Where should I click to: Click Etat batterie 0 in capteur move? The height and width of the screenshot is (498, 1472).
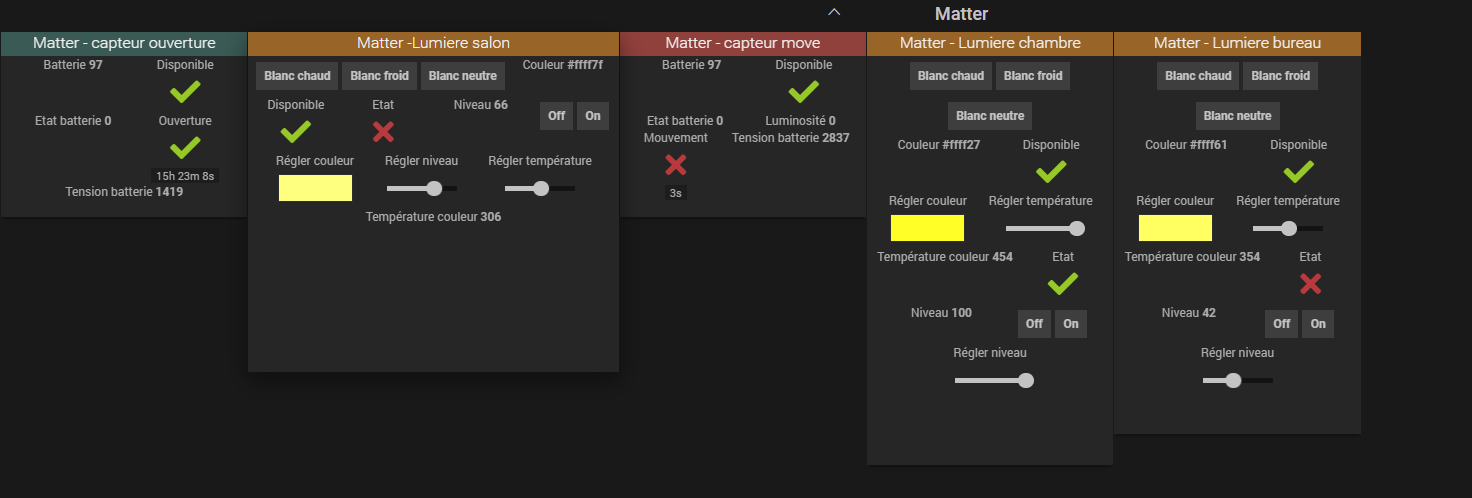click(685, 121)
